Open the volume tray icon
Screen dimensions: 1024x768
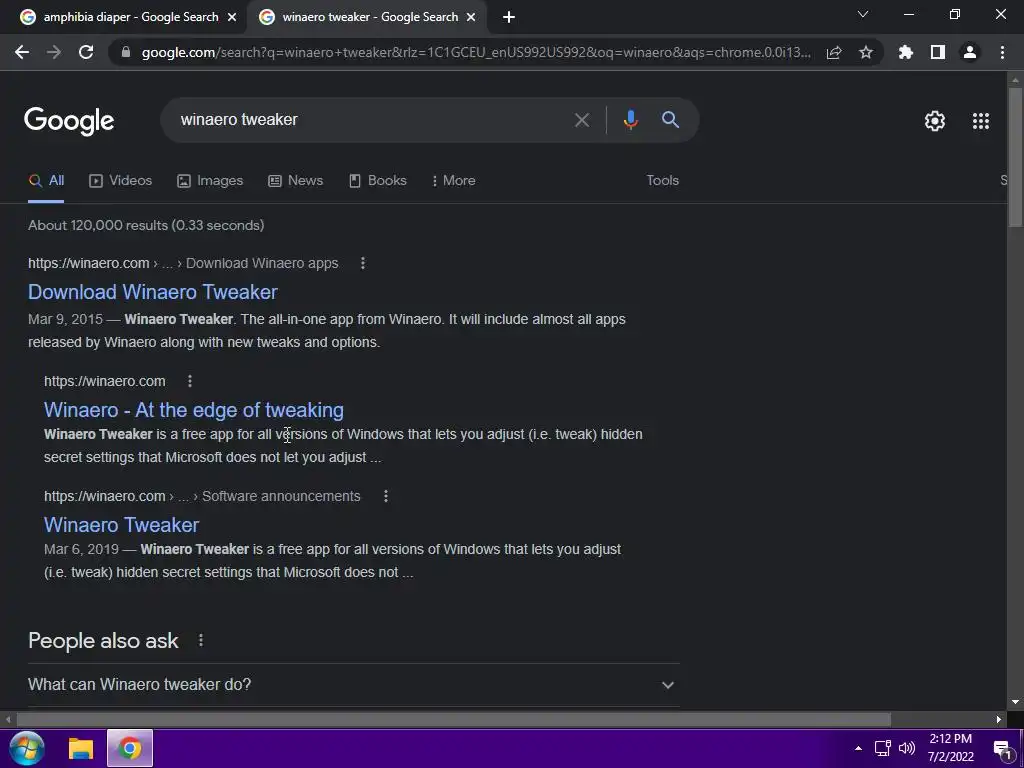907,748
